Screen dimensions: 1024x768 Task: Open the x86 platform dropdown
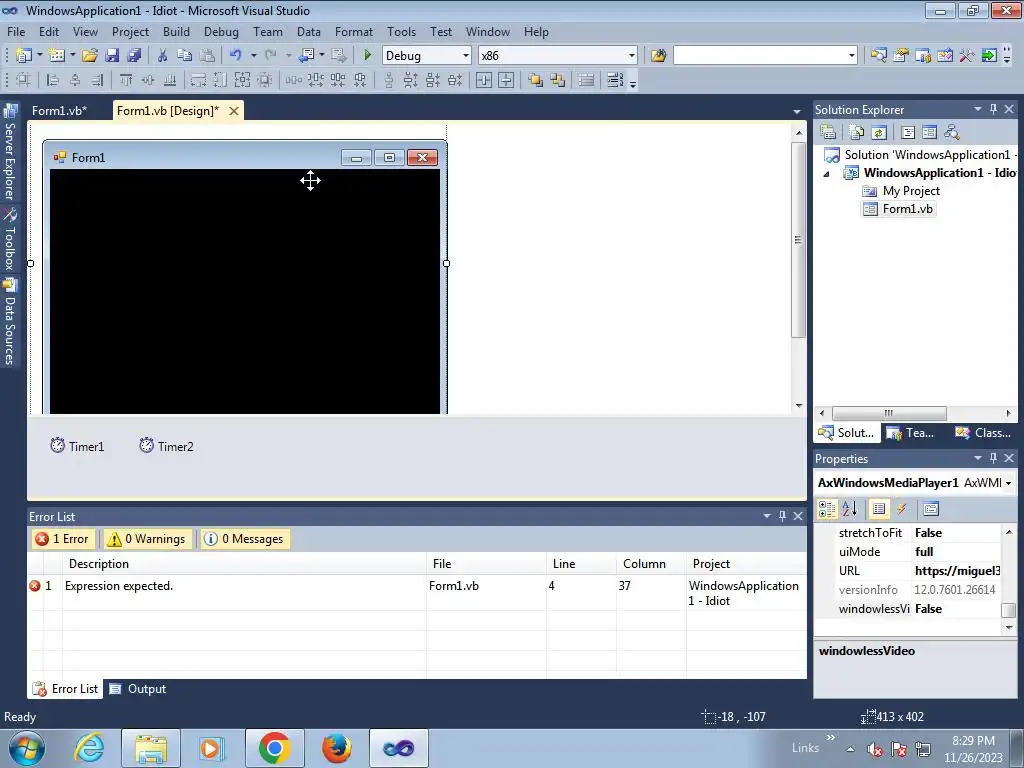(x=632, y=56)
